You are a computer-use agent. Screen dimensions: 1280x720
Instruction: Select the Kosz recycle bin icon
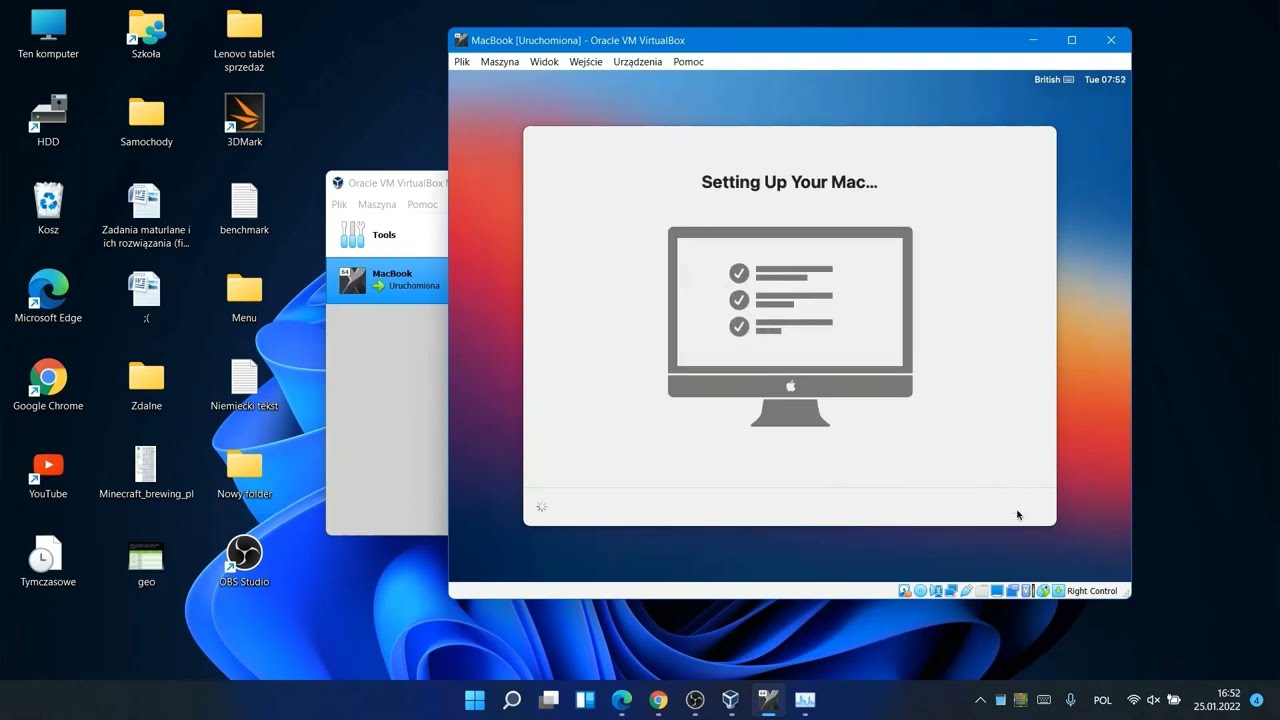click(48, 210)
